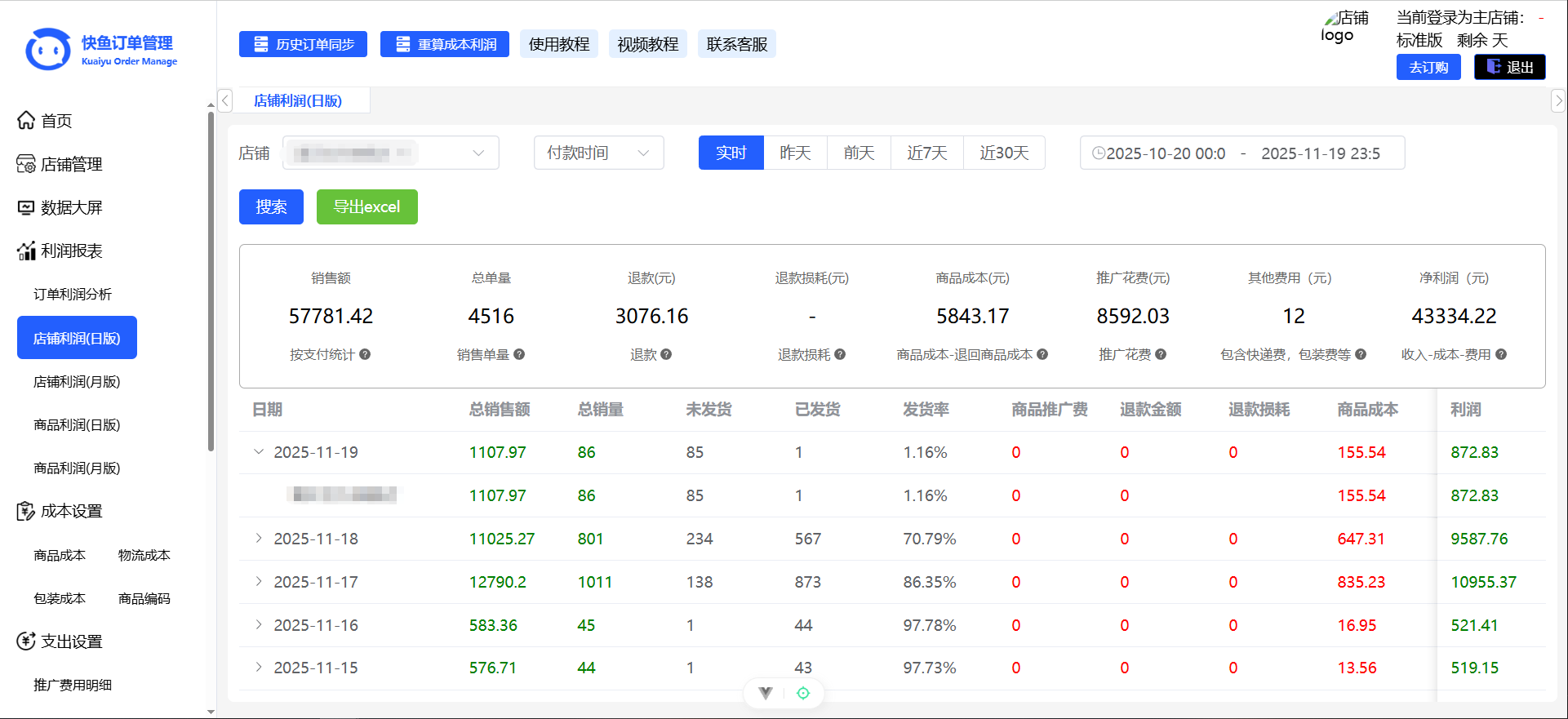Click the blue 搜索 button
1568x719 pixels.
271,206
